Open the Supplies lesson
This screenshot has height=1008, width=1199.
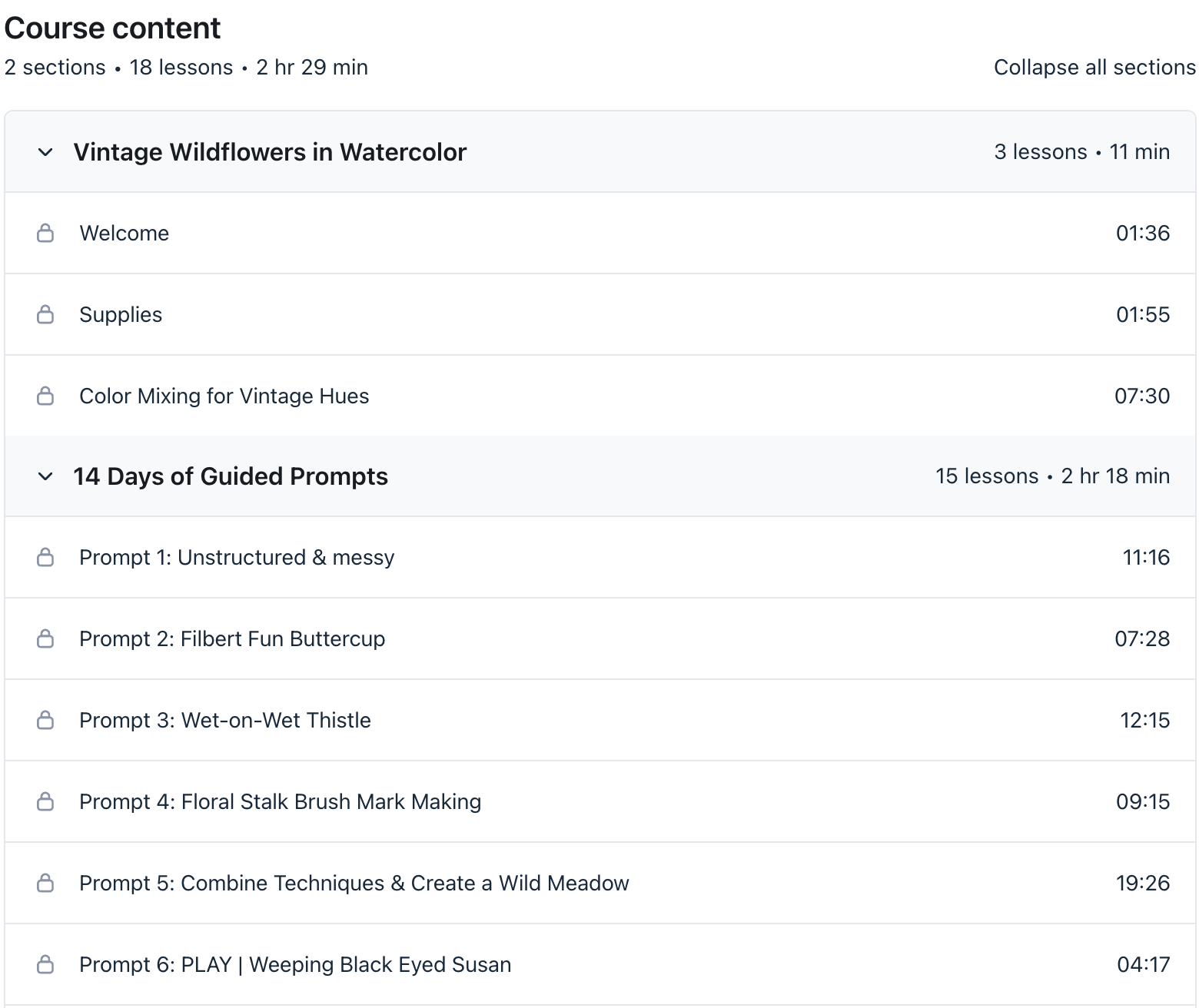tap(121, 315)
